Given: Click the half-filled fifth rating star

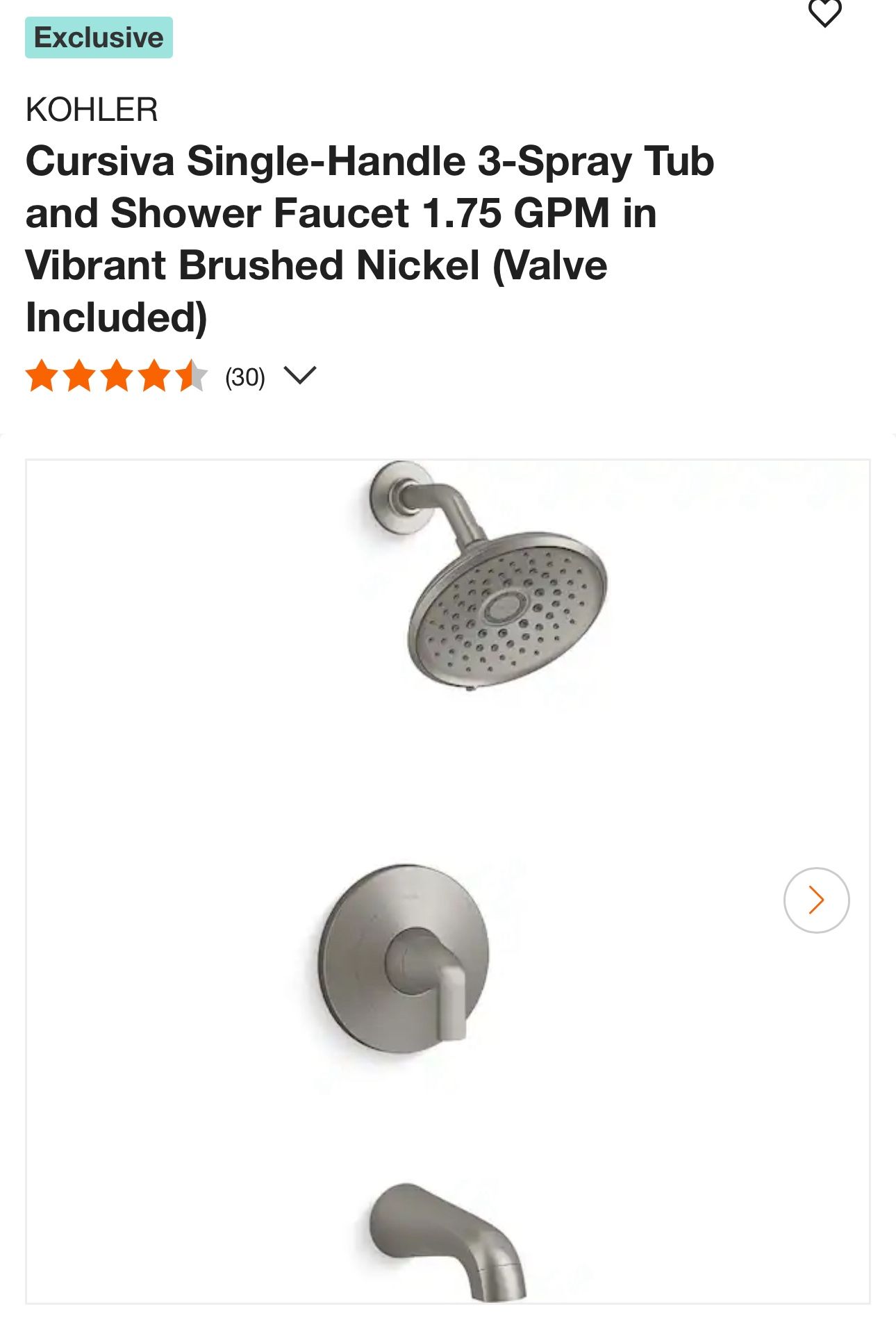Looking at the screenshot, I should [192, 376].
